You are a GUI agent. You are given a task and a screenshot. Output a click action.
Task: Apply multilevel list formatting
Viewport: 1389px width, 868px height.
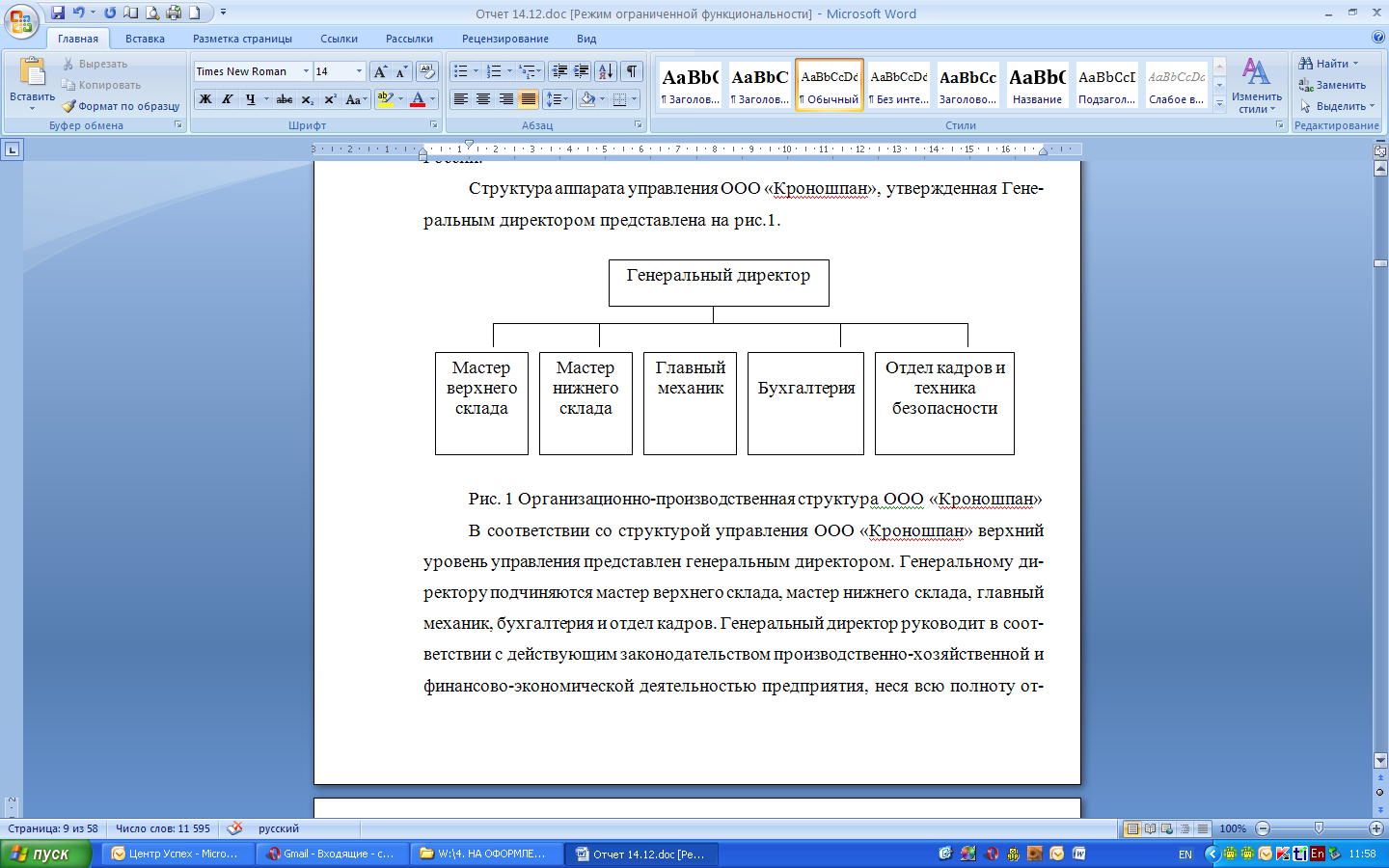point(527,71)
